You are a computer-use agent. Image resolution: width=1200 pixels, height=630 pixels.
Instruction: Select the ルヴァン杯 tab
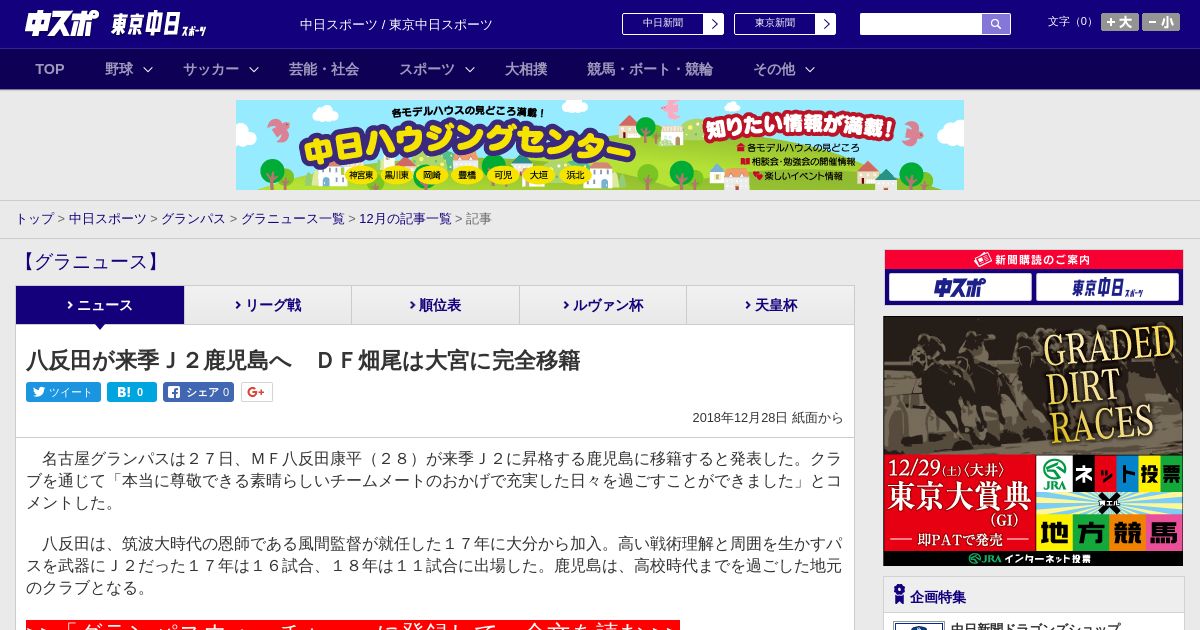pyautogui.click(x=603, y=305)
